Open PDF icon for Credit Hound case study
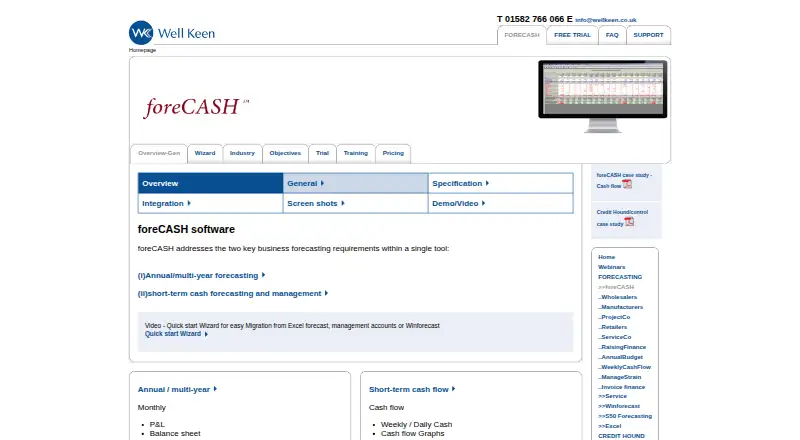 [629, 222]
